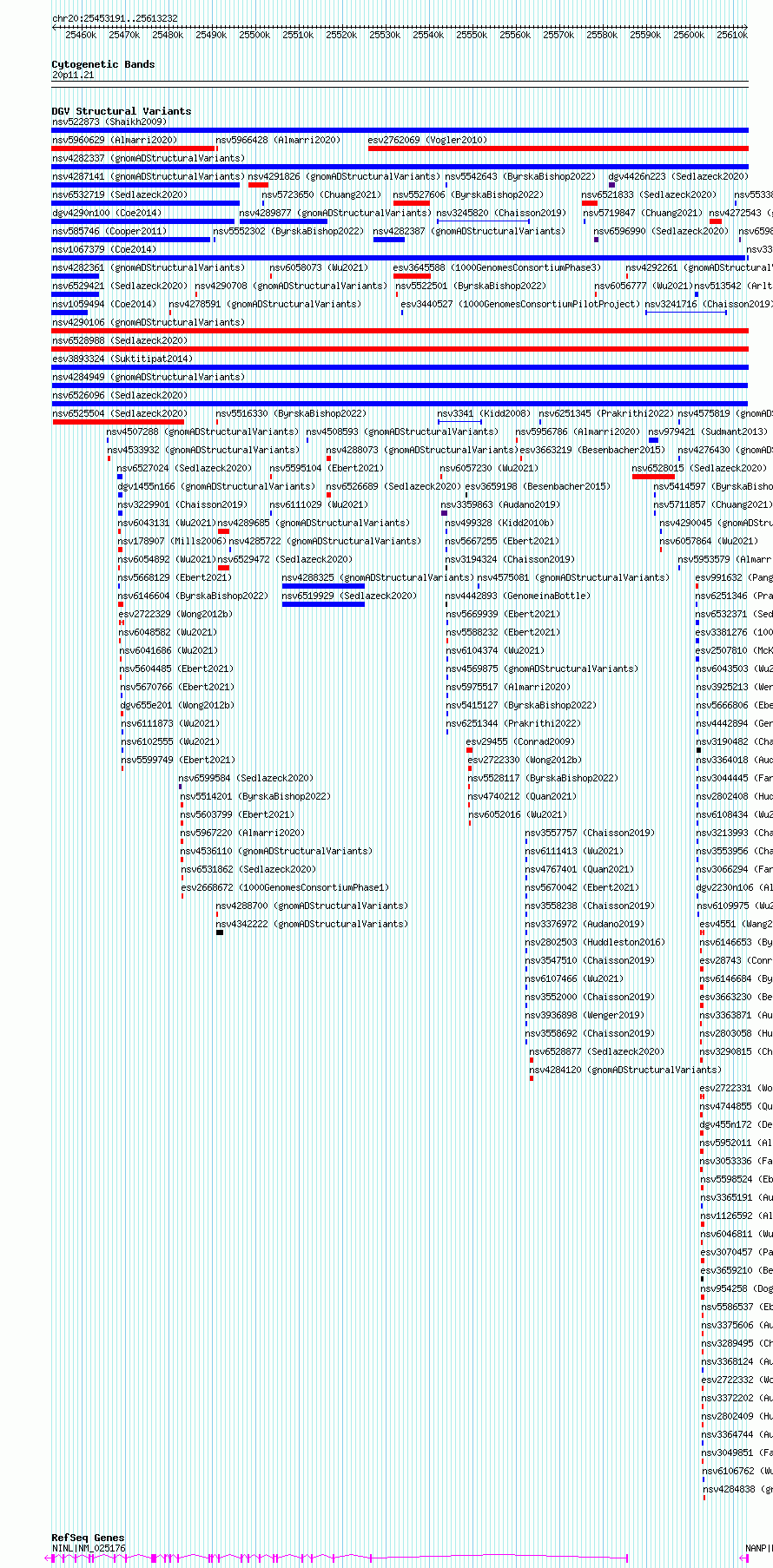Select nsv979421 (Sudmant2013) label
This screenshot has height=1568, width=773.
pos(709,432)
